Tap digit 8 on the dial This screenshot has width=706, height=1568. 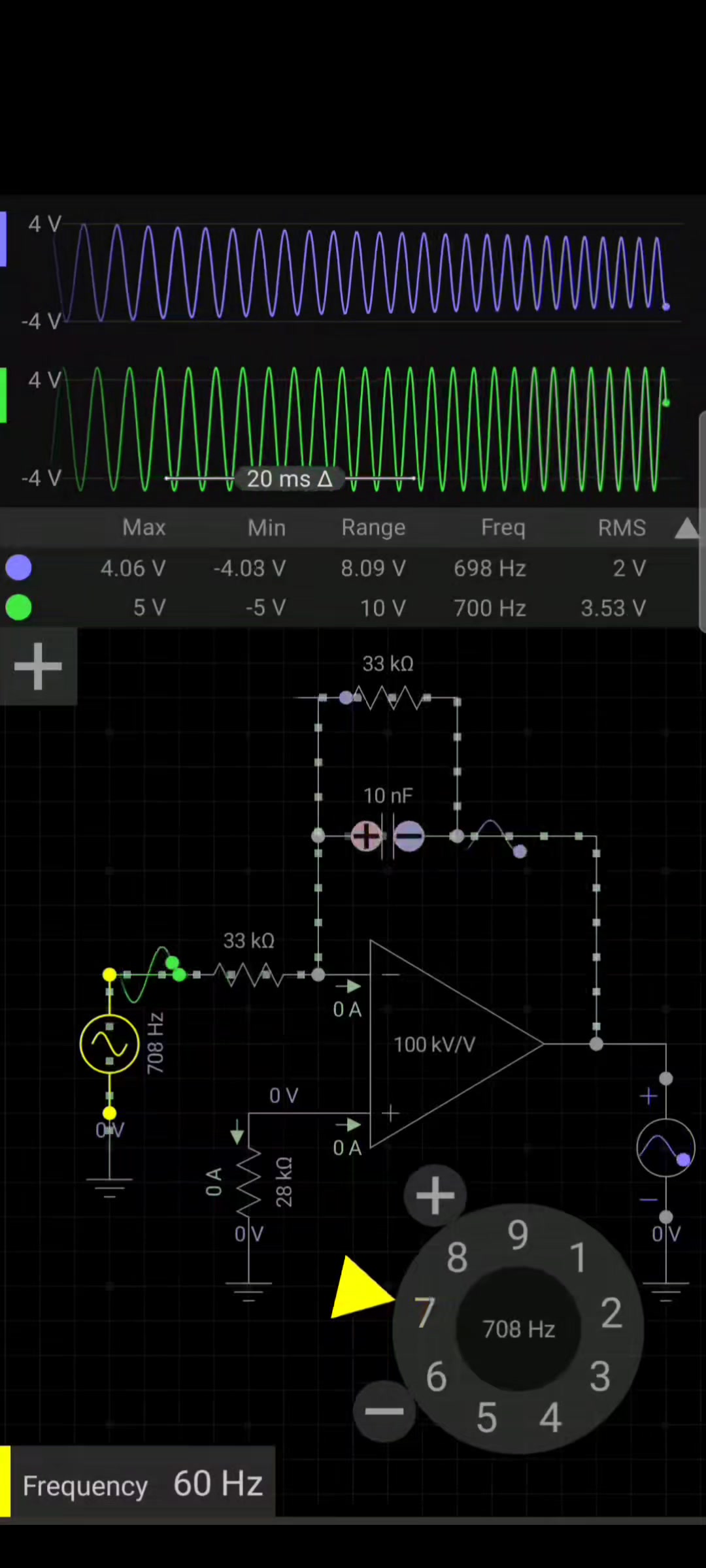[457, 1256]
